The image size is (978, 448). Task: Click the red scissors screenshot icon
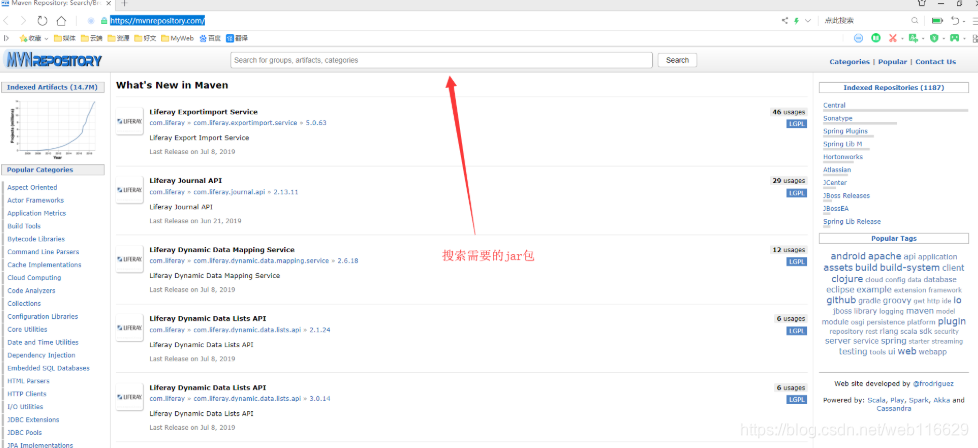(893, 38)
